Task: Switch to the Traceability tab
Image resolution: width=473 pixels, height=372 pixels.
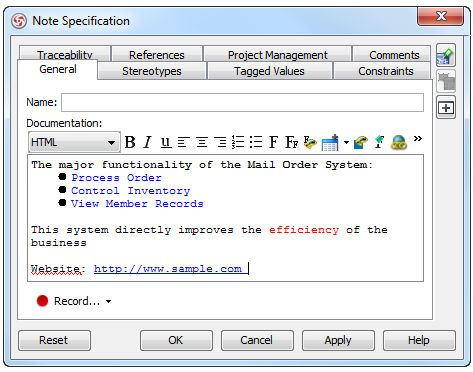Action: click(65, 54)
